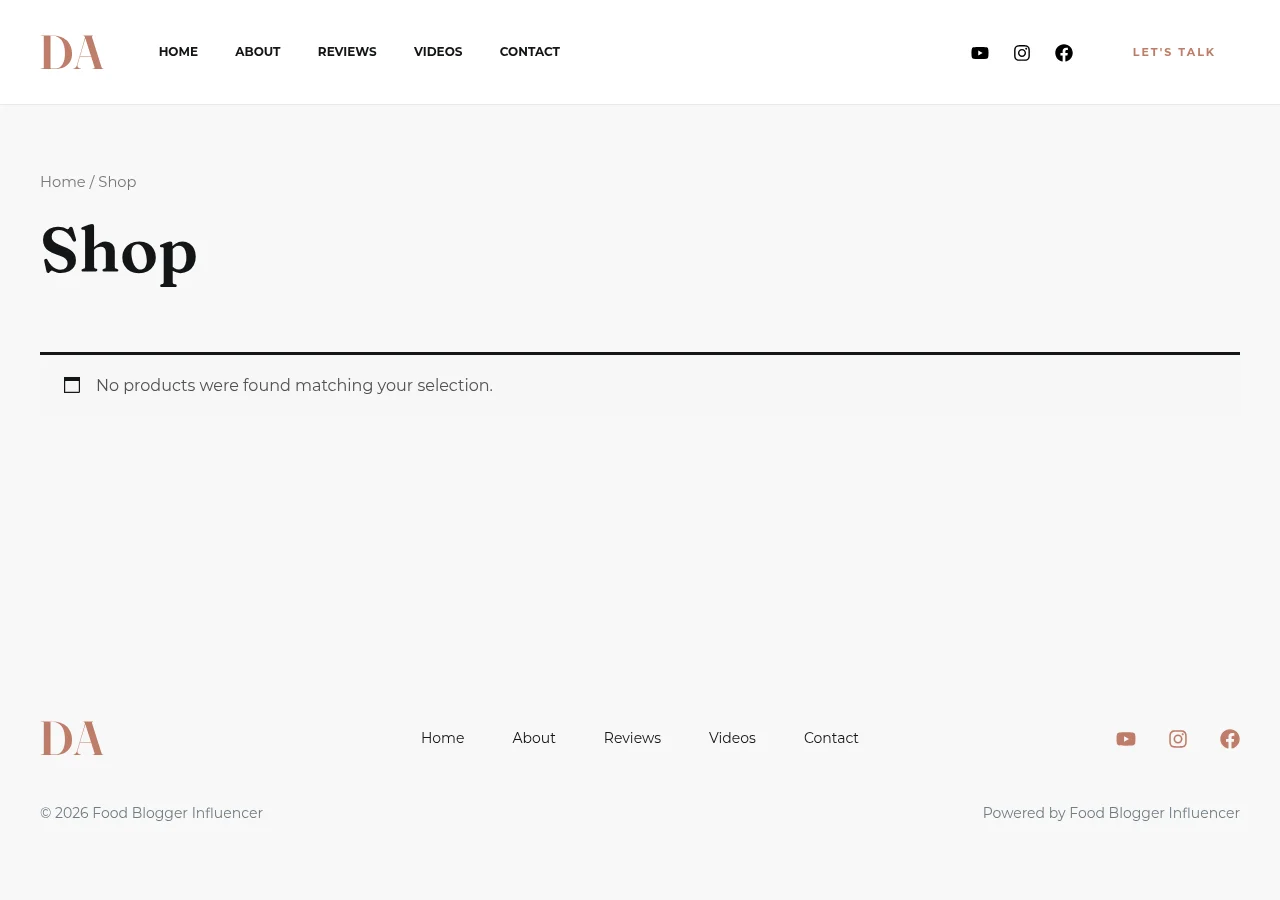This screenshot has width=1280, height=900.
Task: Open the Facebook icon in the header
Action: tap(1064, 53)
